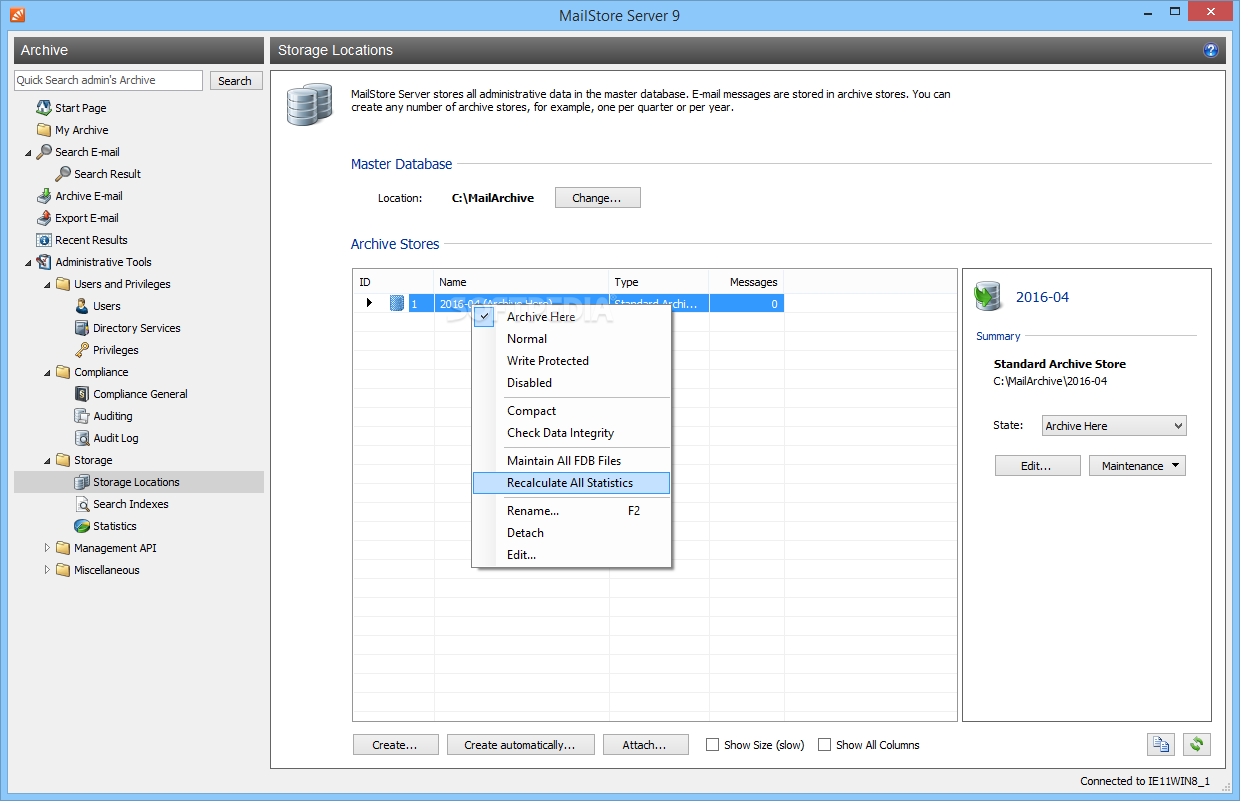Open the State dropdown showing Archive Here

tap(1113, 426)
